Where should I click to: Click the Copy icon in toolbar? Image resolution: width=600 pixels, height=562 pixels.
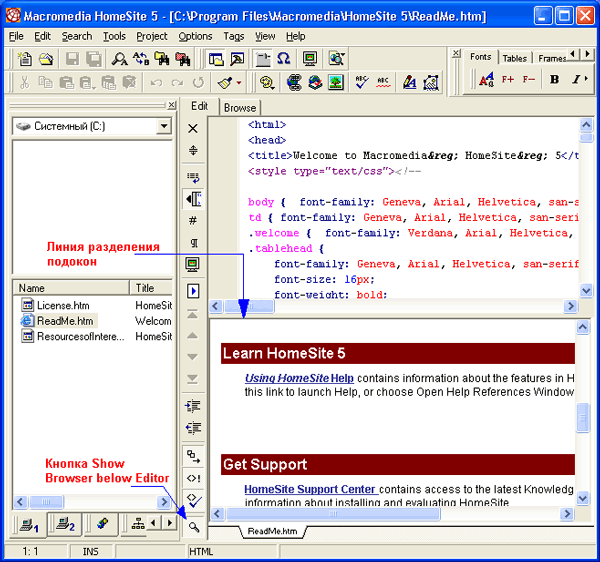[x=45, y=82]
